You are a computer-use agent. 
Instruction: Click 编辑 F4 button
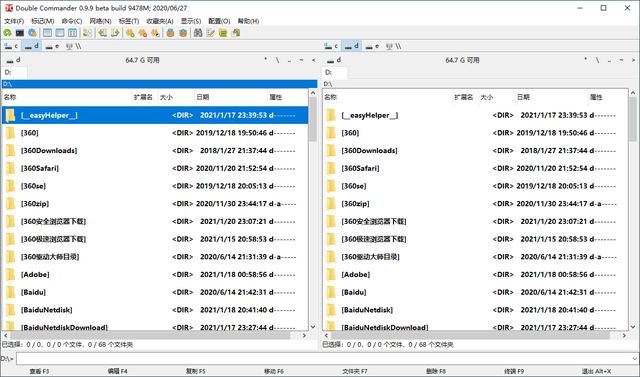coord(118,371)
